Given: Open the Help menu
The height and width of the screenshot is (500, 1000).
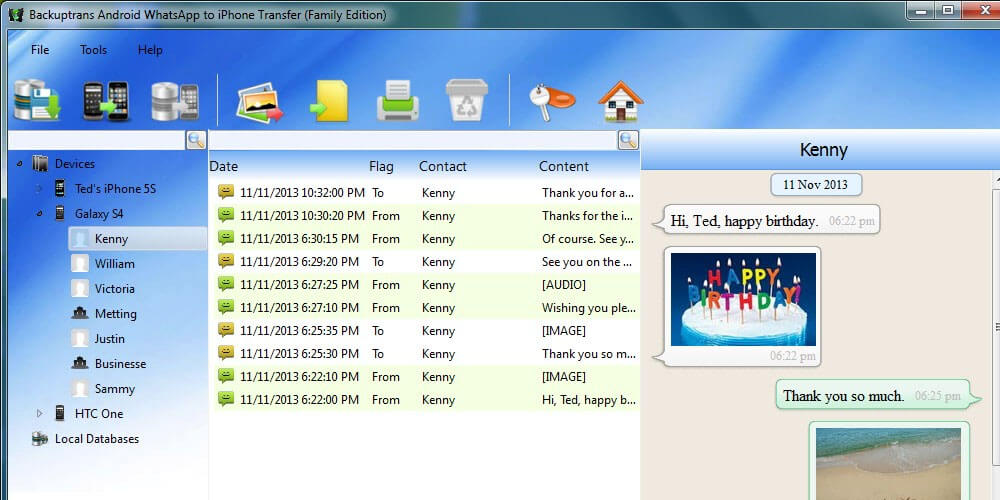Looking at the screenshot, I should [150, 50].
